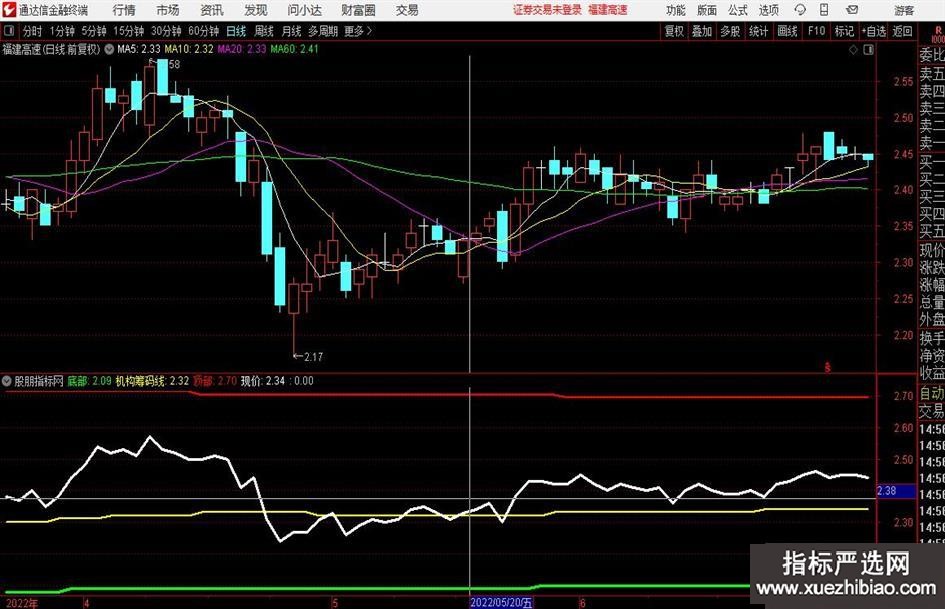945x609 pixels.
Task: Click the 返回 back button
Action: (x=902, y=31)
